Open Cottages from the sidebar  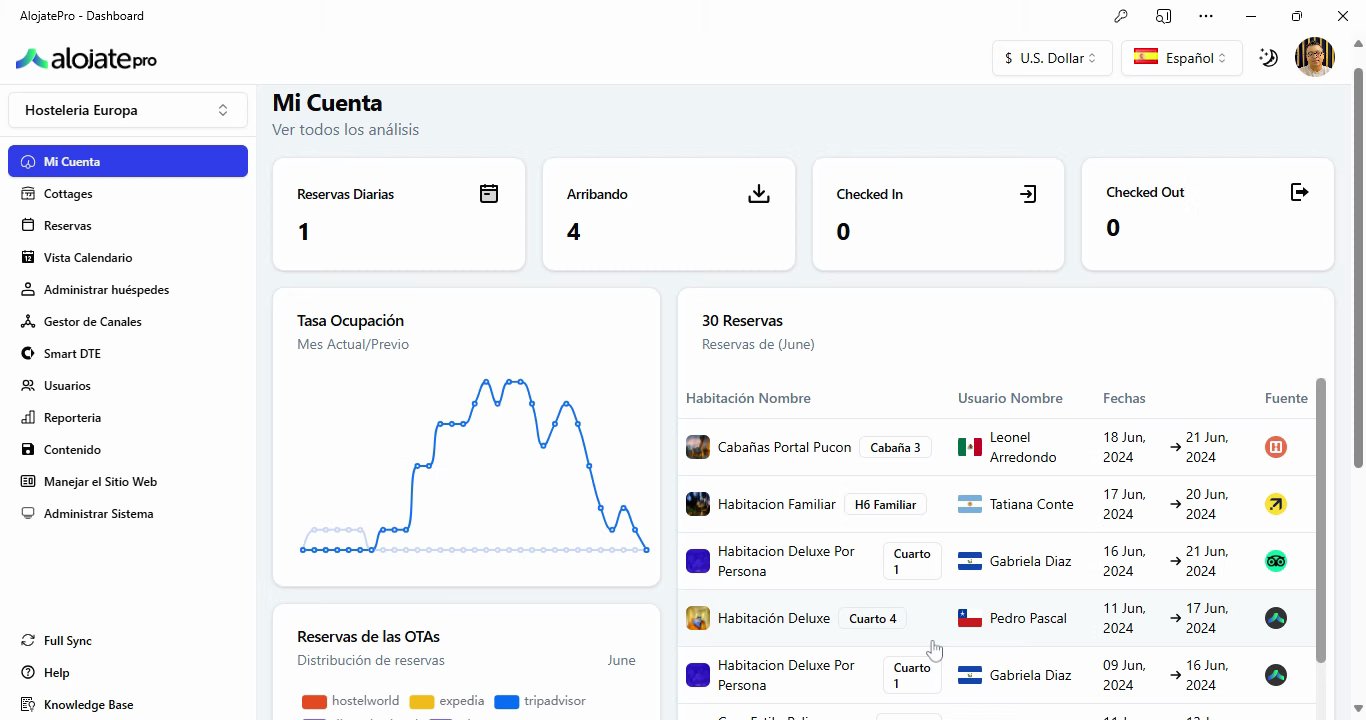coord(128,194)
